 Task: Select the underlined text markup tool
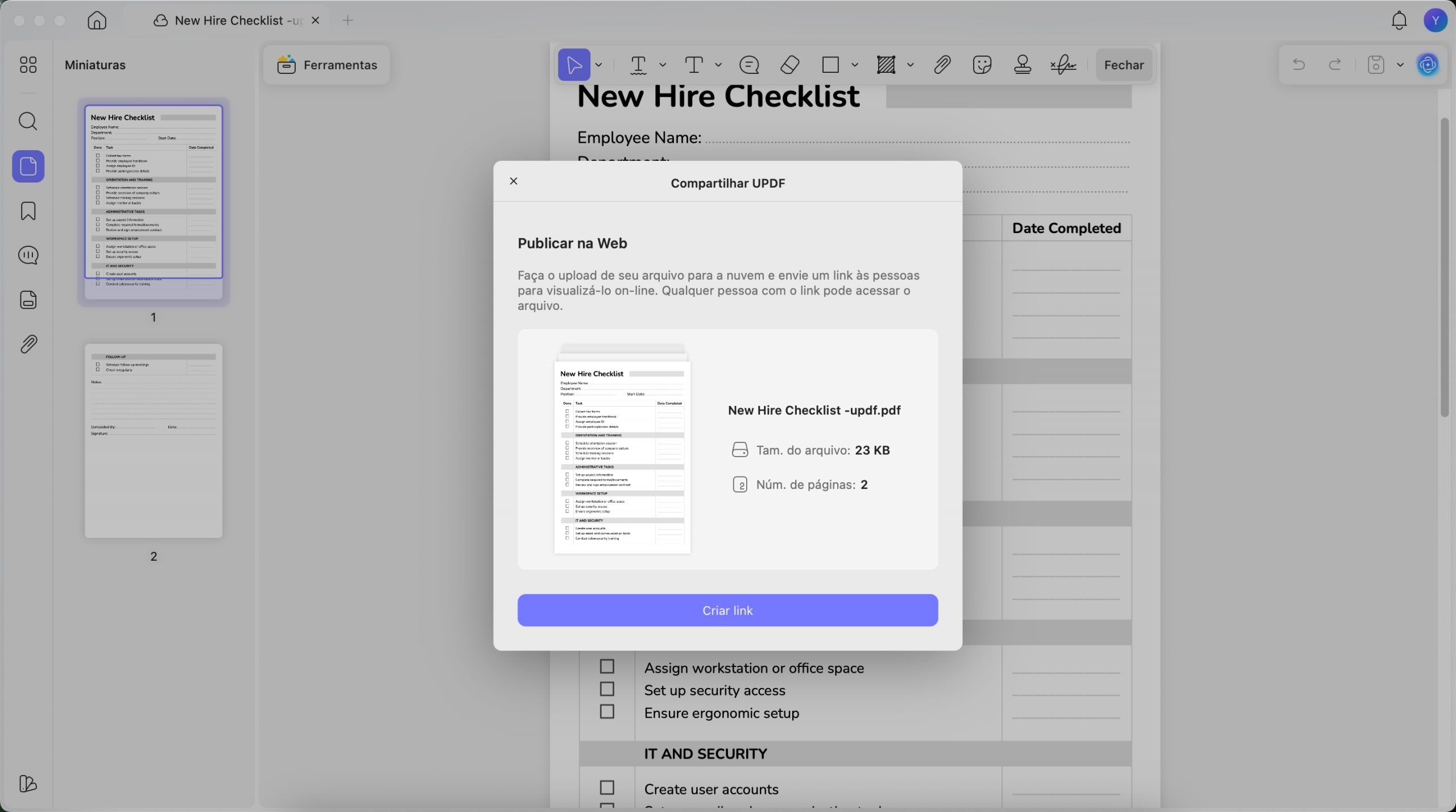coord(639,65)
